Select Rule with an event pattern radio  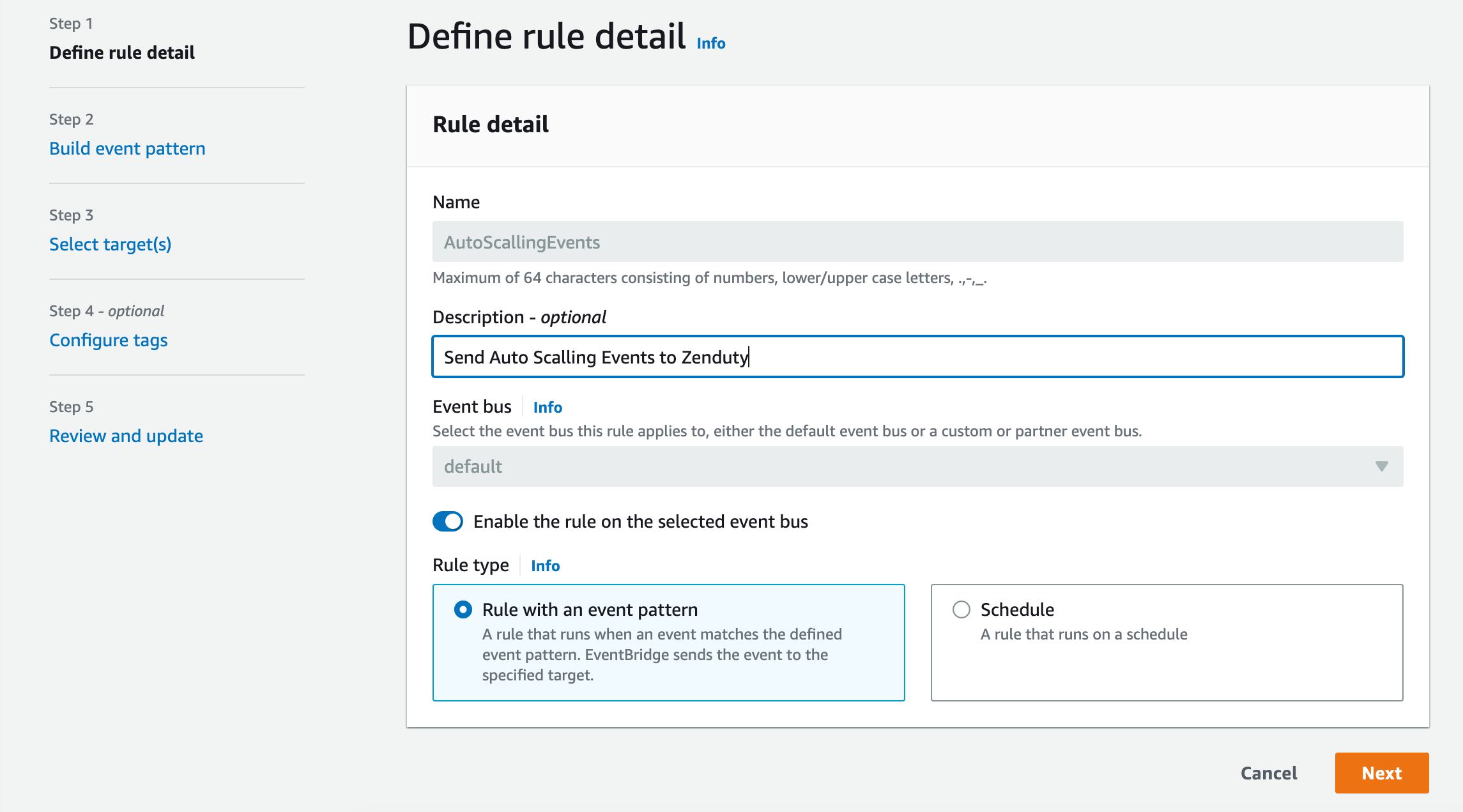pos(463,609)
